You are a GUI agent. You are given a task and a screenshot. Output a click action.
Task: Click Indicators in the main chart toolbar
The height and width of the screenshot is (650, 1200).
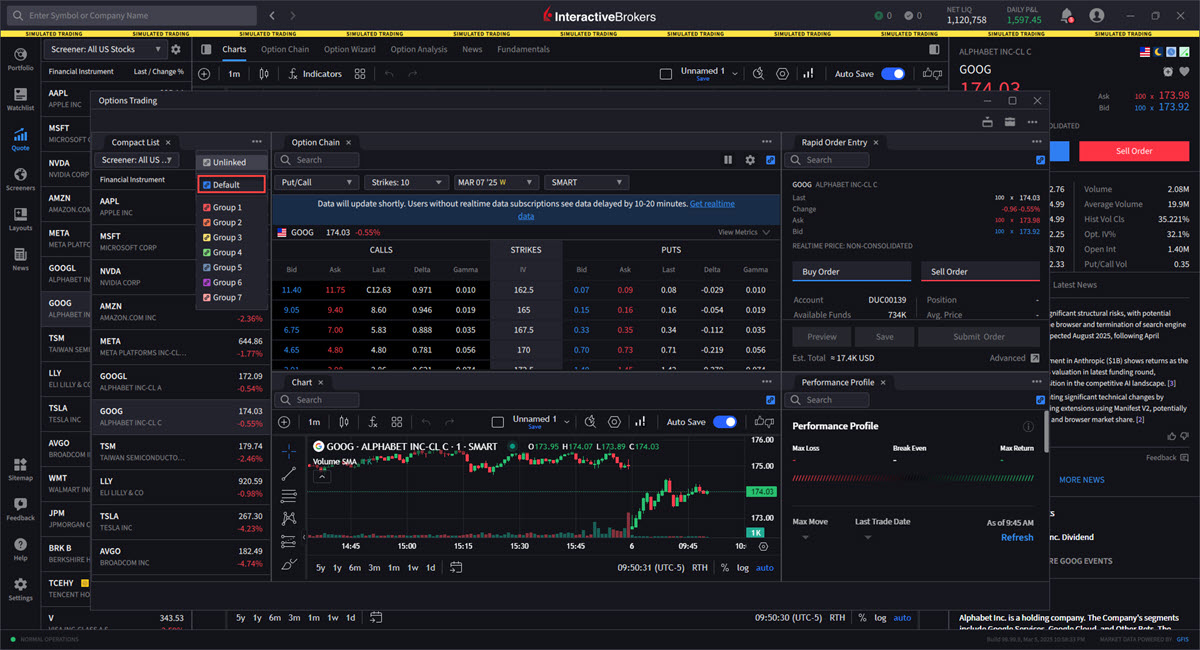coord(314,74)
